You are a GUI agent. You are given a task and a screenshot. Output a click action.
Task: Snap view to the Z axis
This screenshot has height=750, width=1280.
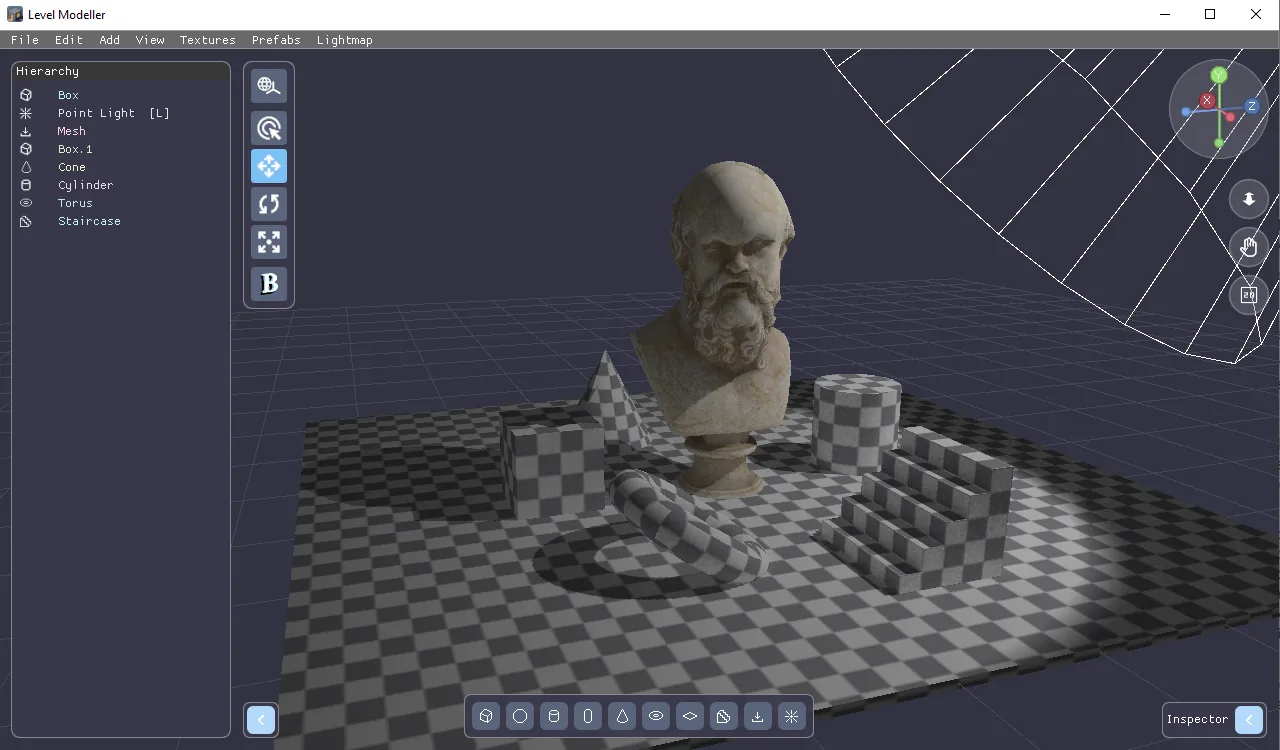1251,106
